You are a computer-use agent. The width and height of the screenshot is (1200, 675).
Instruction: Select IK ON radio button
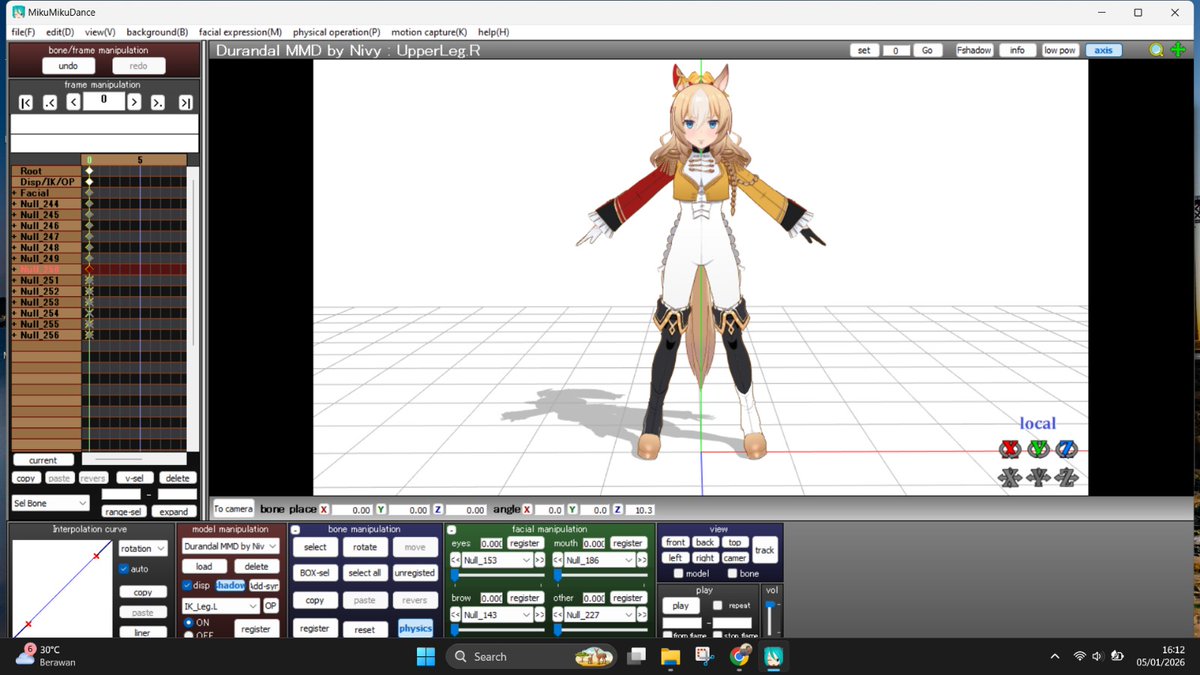189,622
